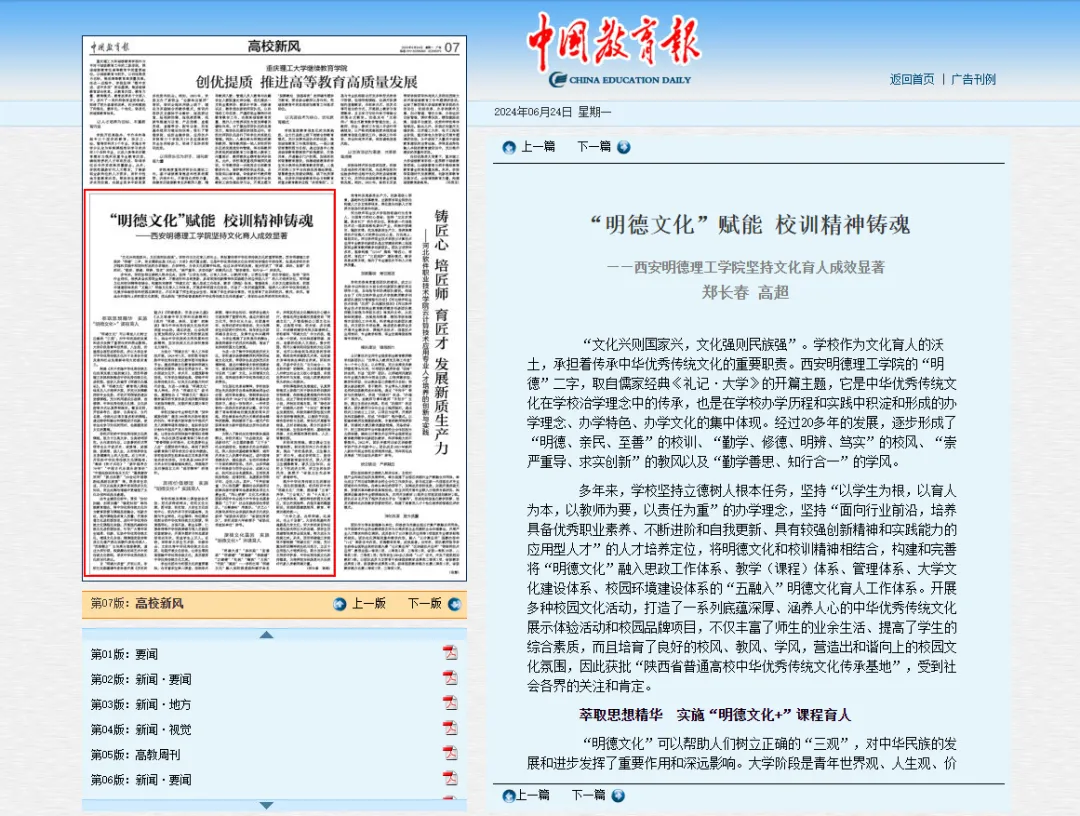Click the circular arrow icon after 下一版

pyautogui.click(x=456, y=606)
